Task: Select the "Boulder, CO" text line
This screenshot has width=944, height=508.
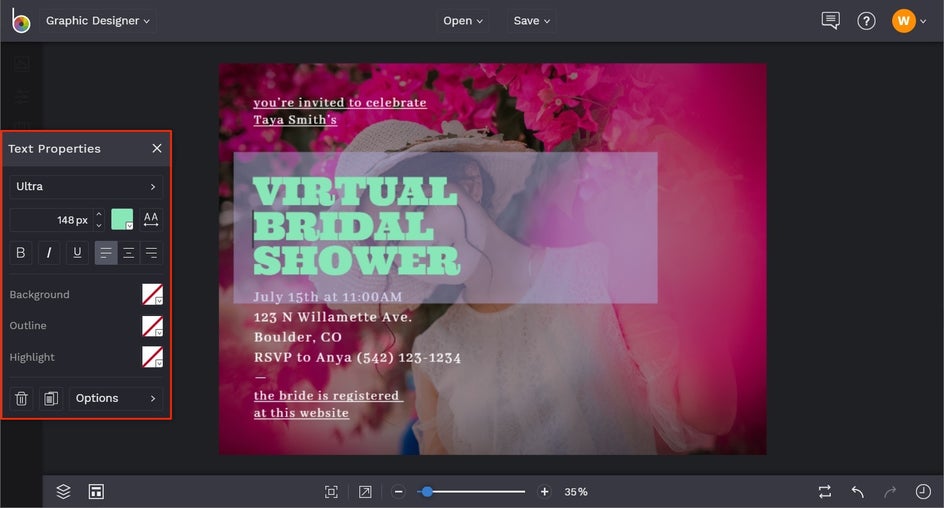Action: click(297, 337)
